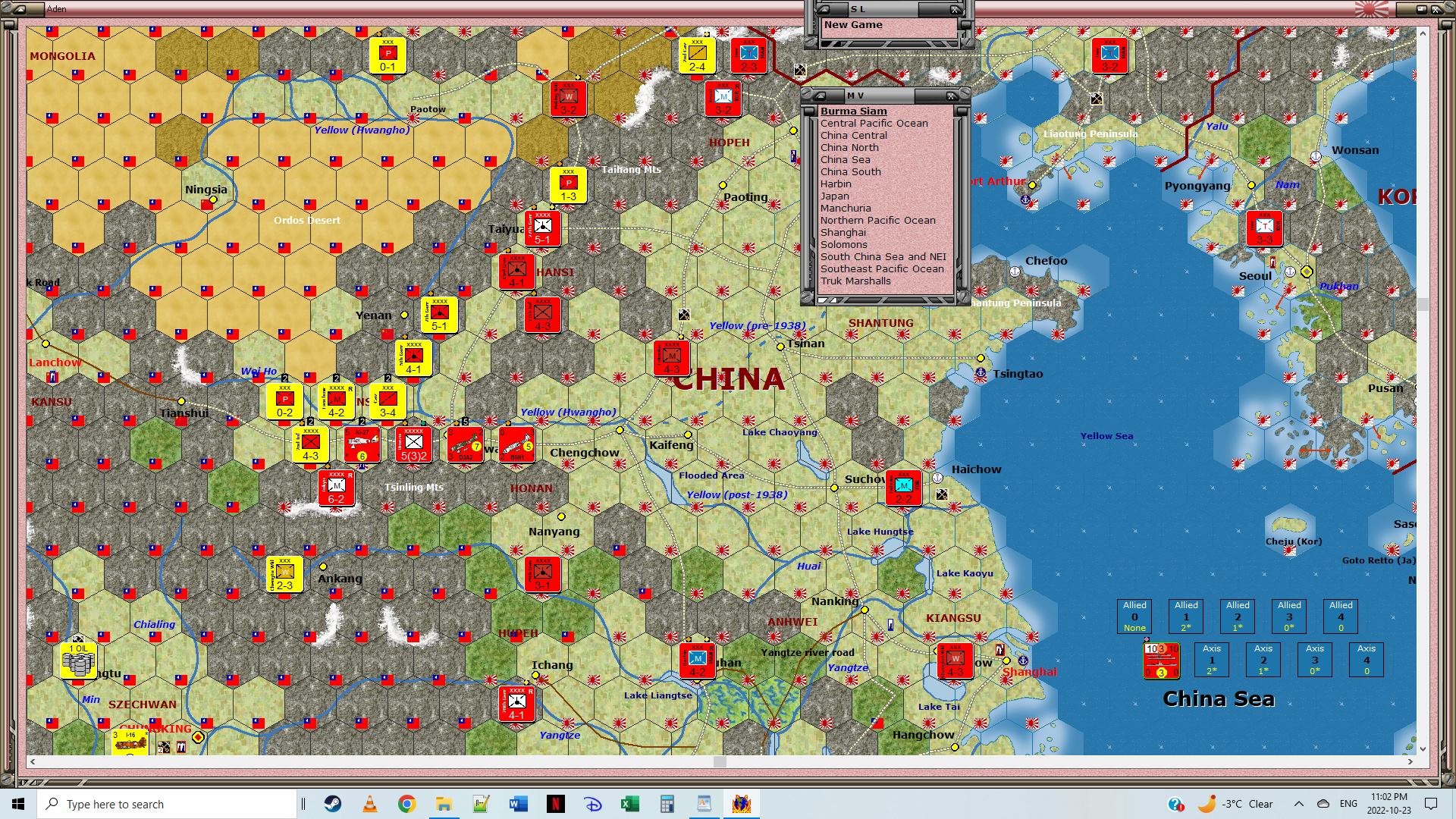Screen dimensions: 1456x819
Task: Click the oil resource marker in Szechwan
Action: click(x=78, y=661)
